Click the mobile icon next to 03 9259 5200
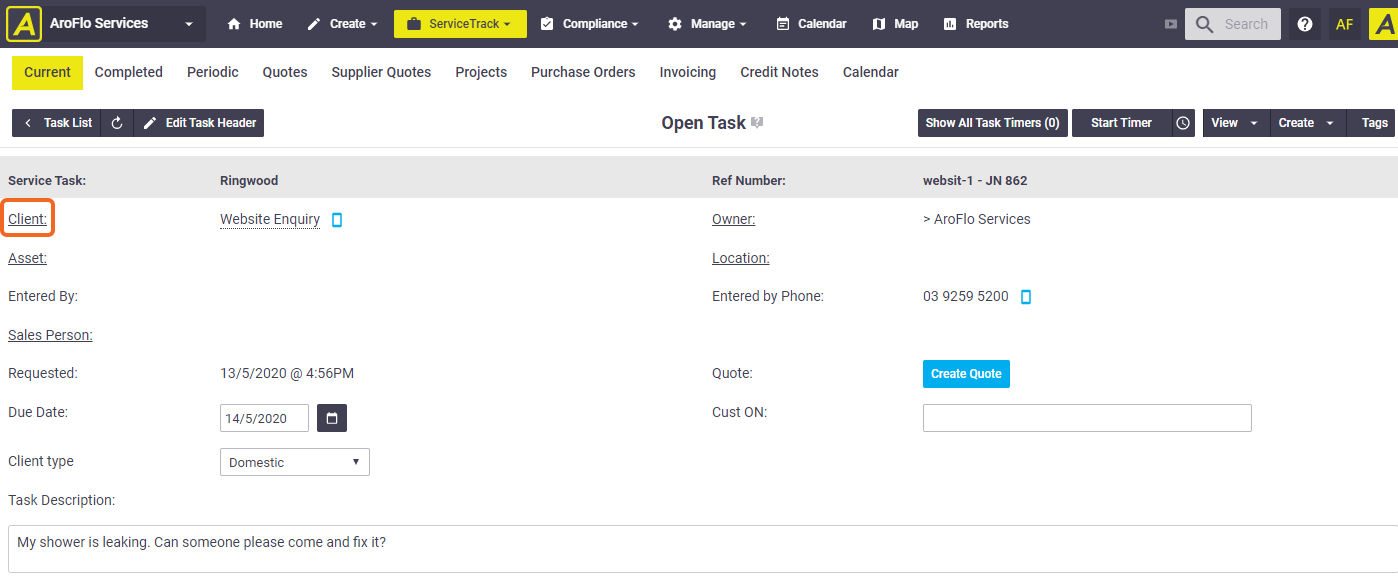 click(1025, 297)
